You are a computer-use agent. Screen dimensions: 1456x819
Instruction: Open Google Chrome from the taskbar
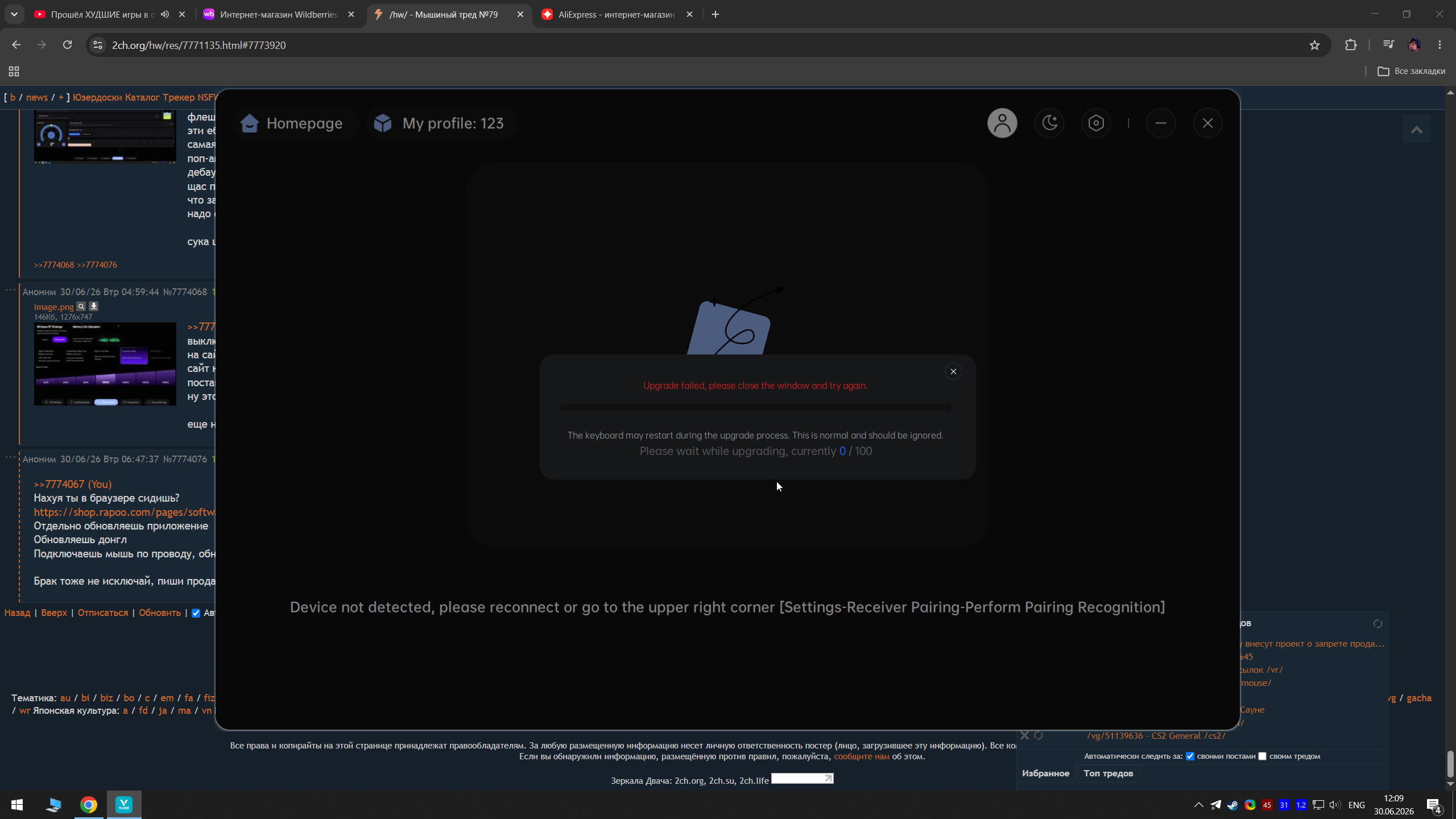(x=89, y=805)
